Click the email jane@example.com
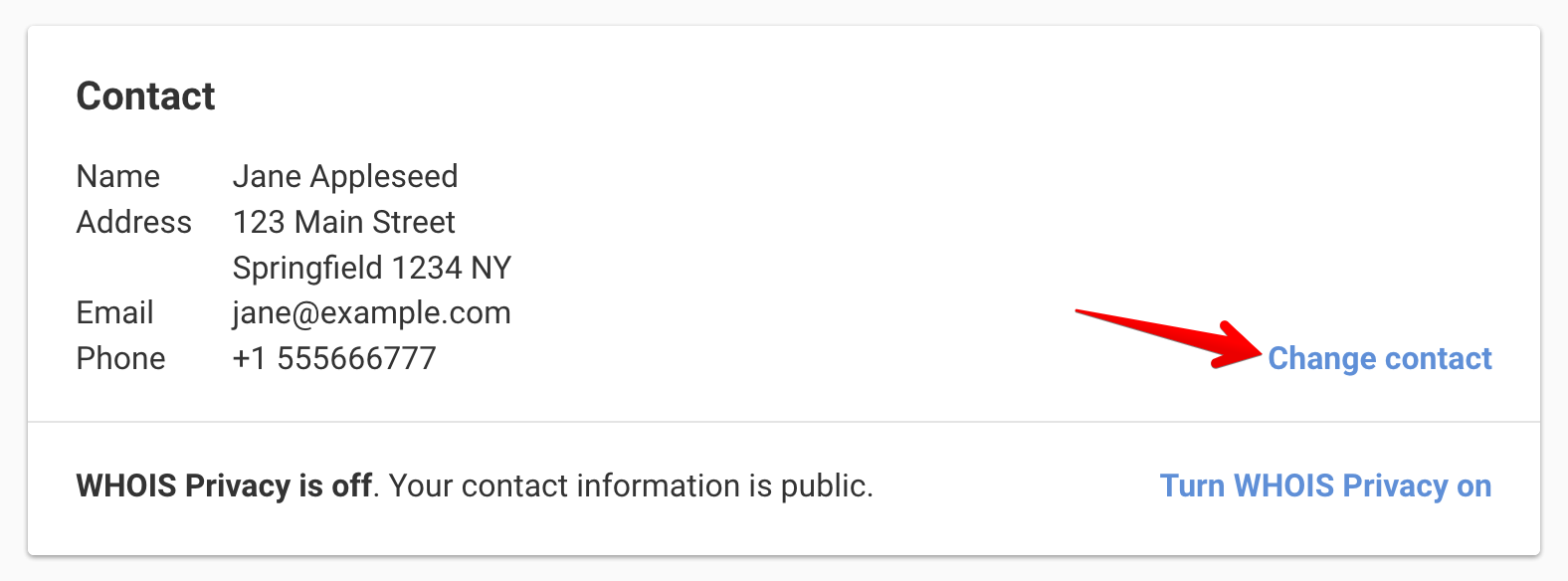The image size is (1568, 581). [371, 312]
